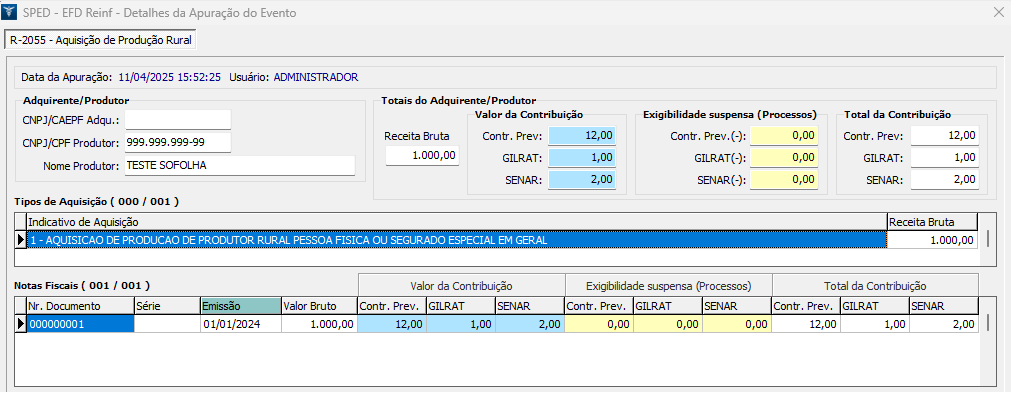
Task: Select the row indicator arrow in Notas Fiscais grid
Action: 21,324
